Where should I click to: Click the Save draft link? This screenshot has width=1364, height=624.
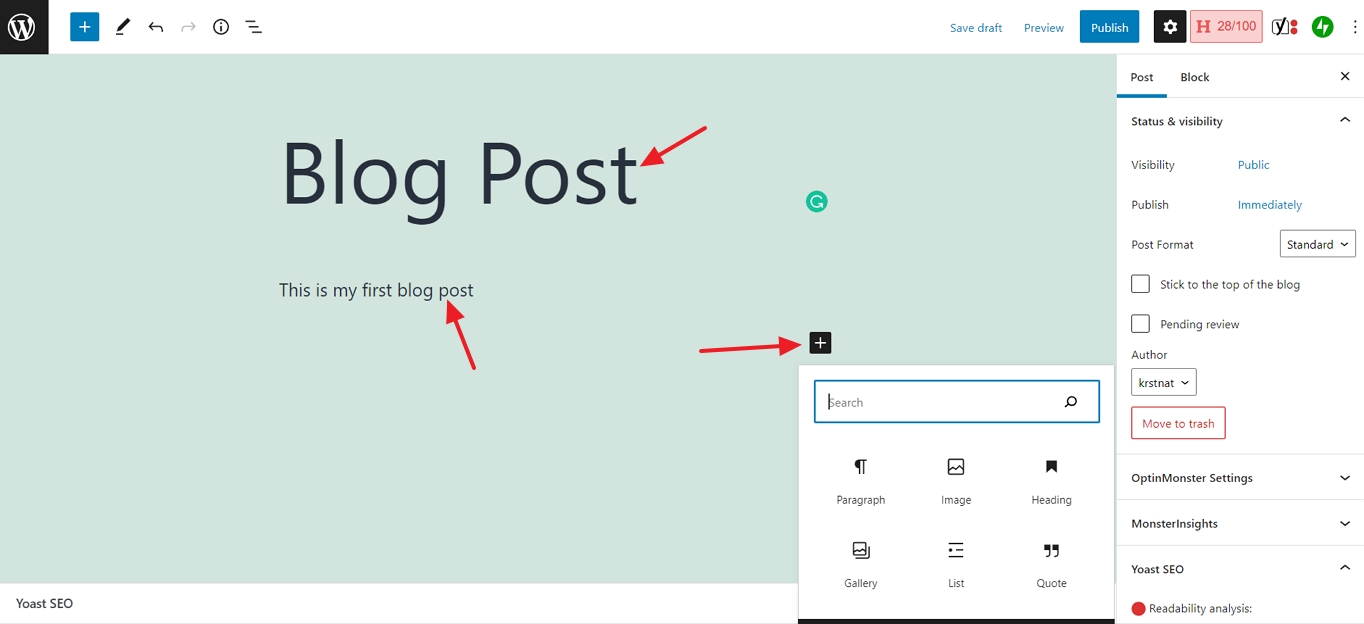click(975, 27)
